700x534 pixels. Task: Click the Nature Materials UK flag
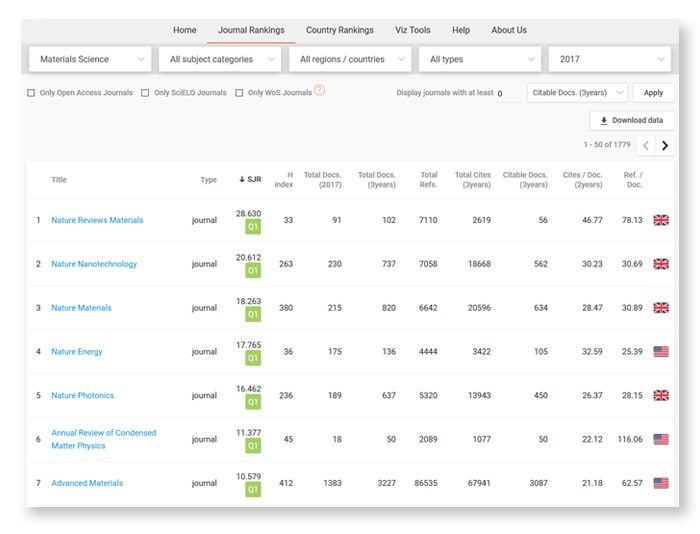661,308
